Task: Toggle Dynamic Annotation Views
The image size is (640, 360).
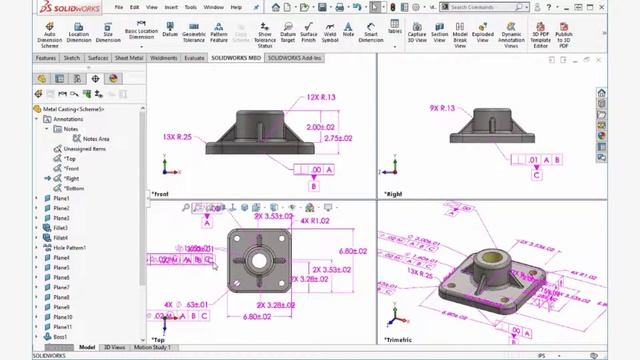Action: click(x=511, y=35)
